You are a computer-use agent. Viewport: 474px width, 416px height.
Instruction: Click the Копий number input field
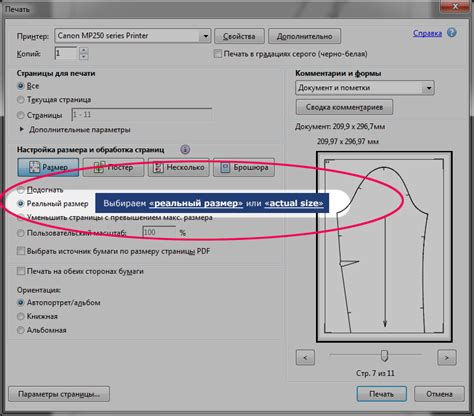66,53
